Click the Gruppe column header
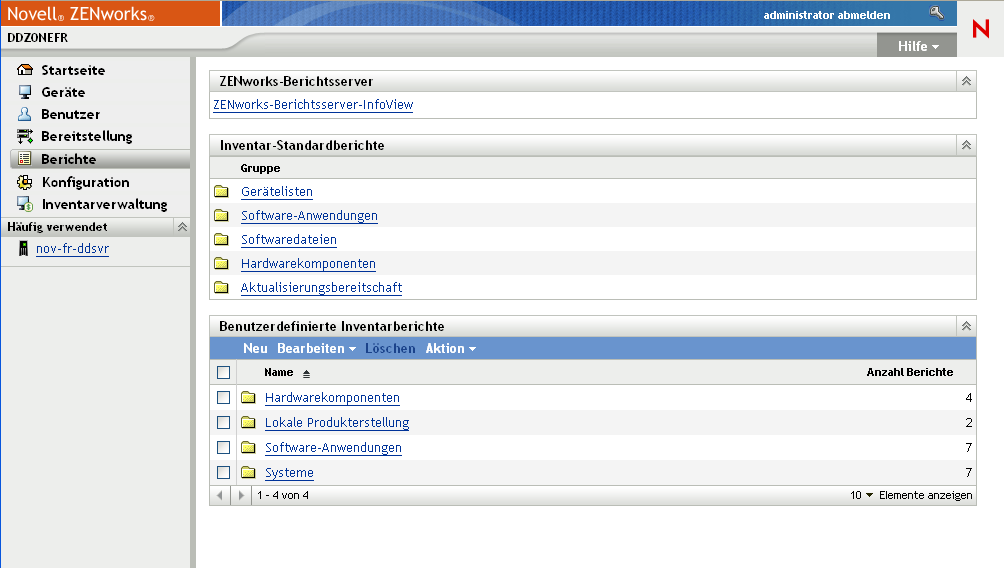The image size is (1004, 568). (260, 168)
